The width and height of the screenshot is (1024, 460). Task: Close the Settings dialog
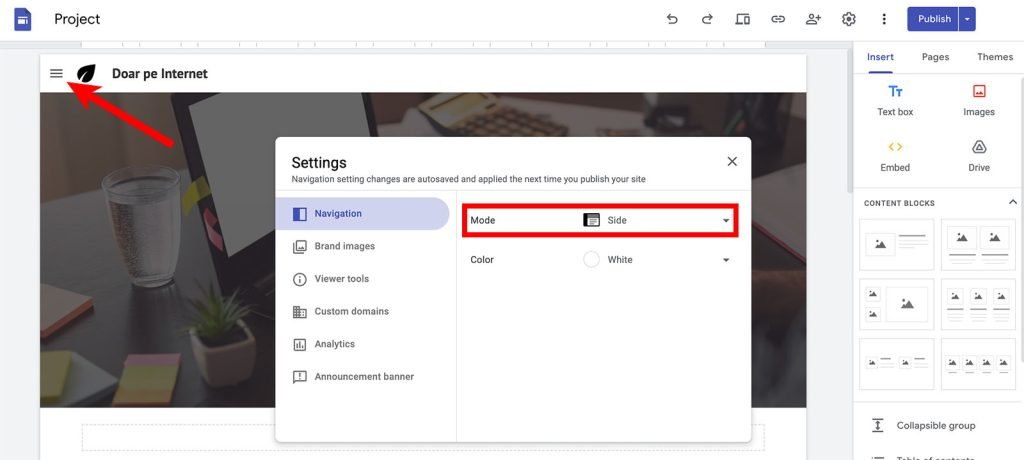point(732,161)
